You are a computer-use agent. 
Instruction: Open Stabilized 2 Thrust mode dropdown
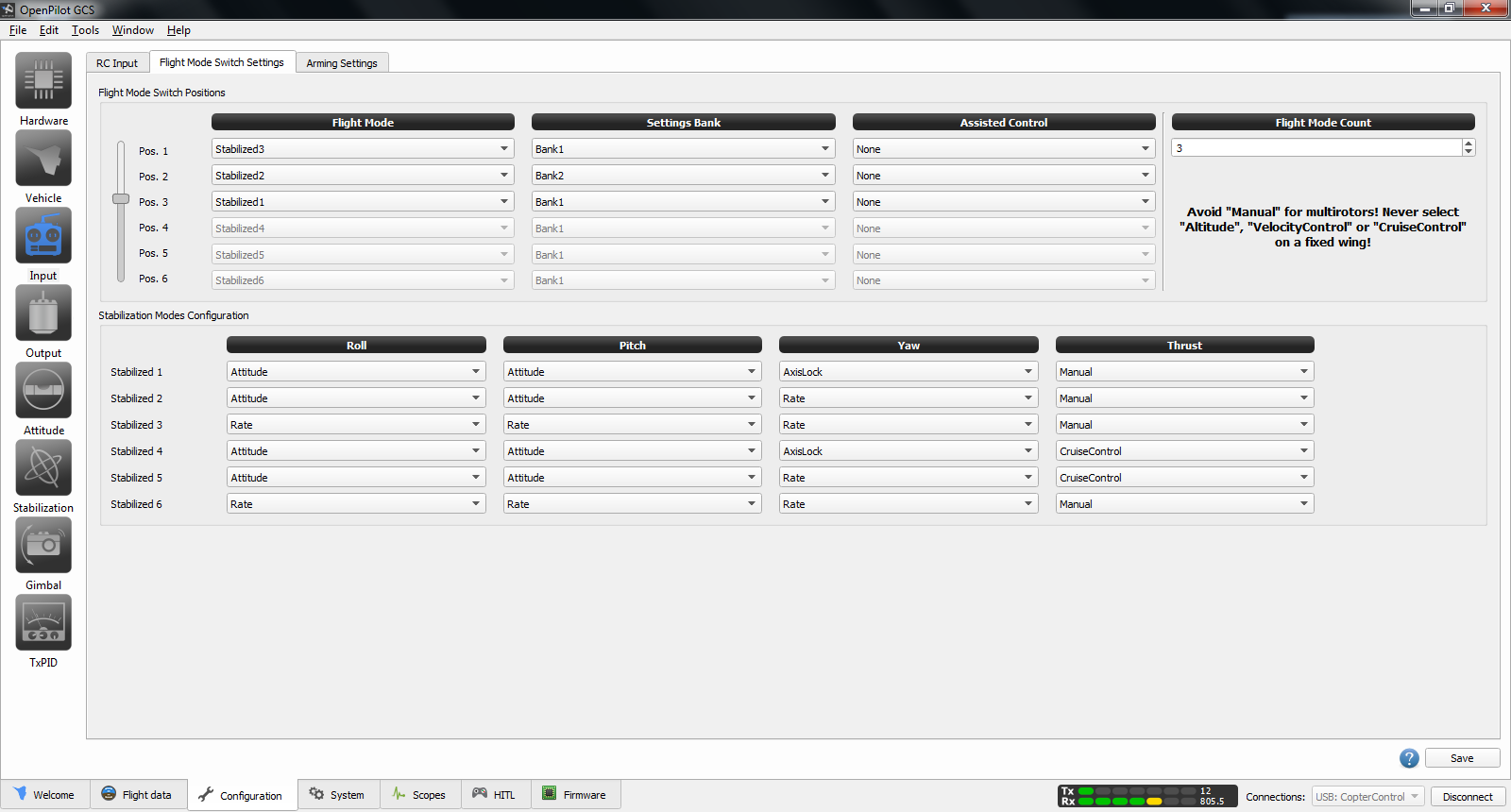1185,398
